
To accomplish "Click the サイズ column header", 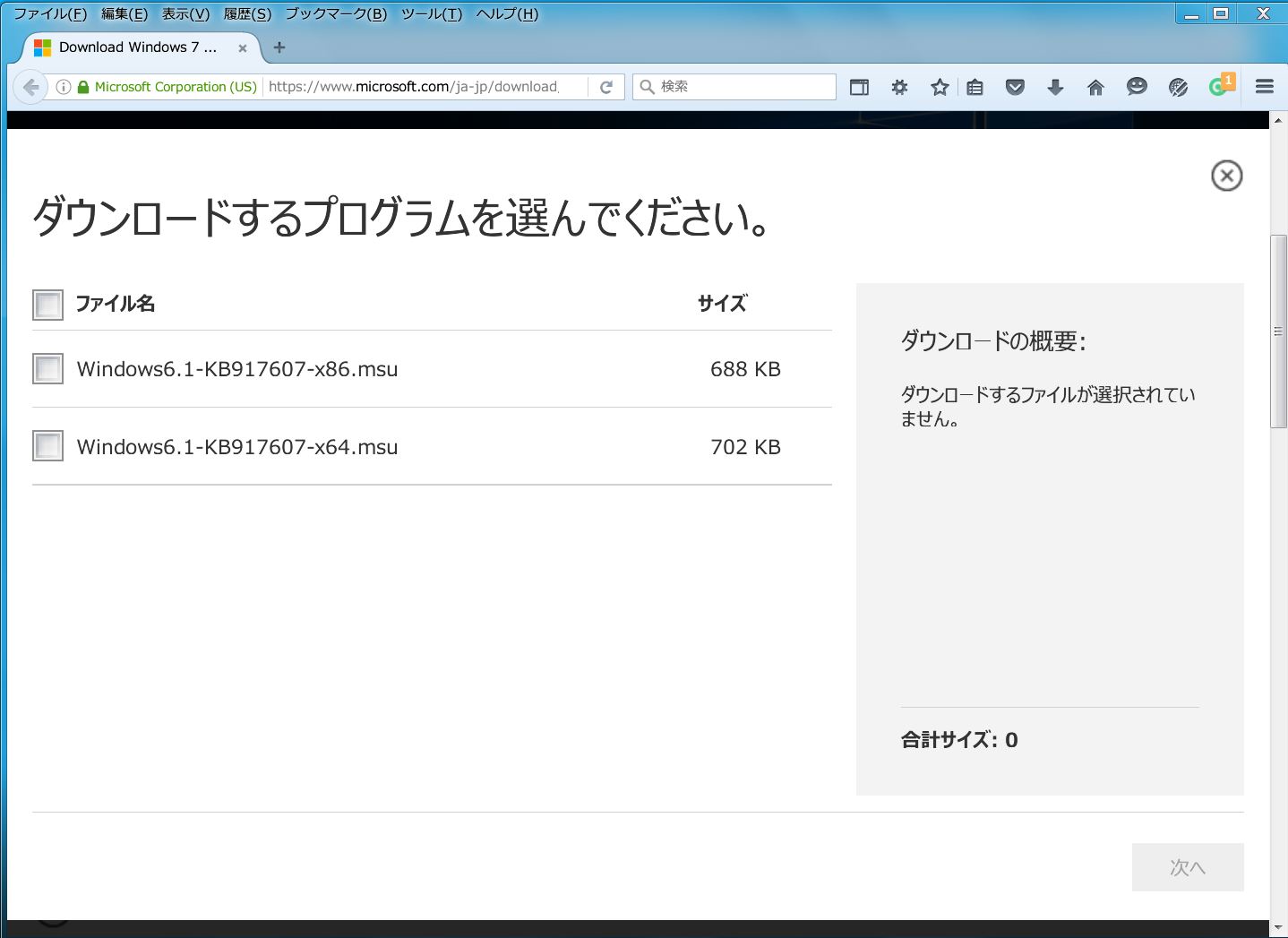I will pyautogui.click(x=722, y=304).
